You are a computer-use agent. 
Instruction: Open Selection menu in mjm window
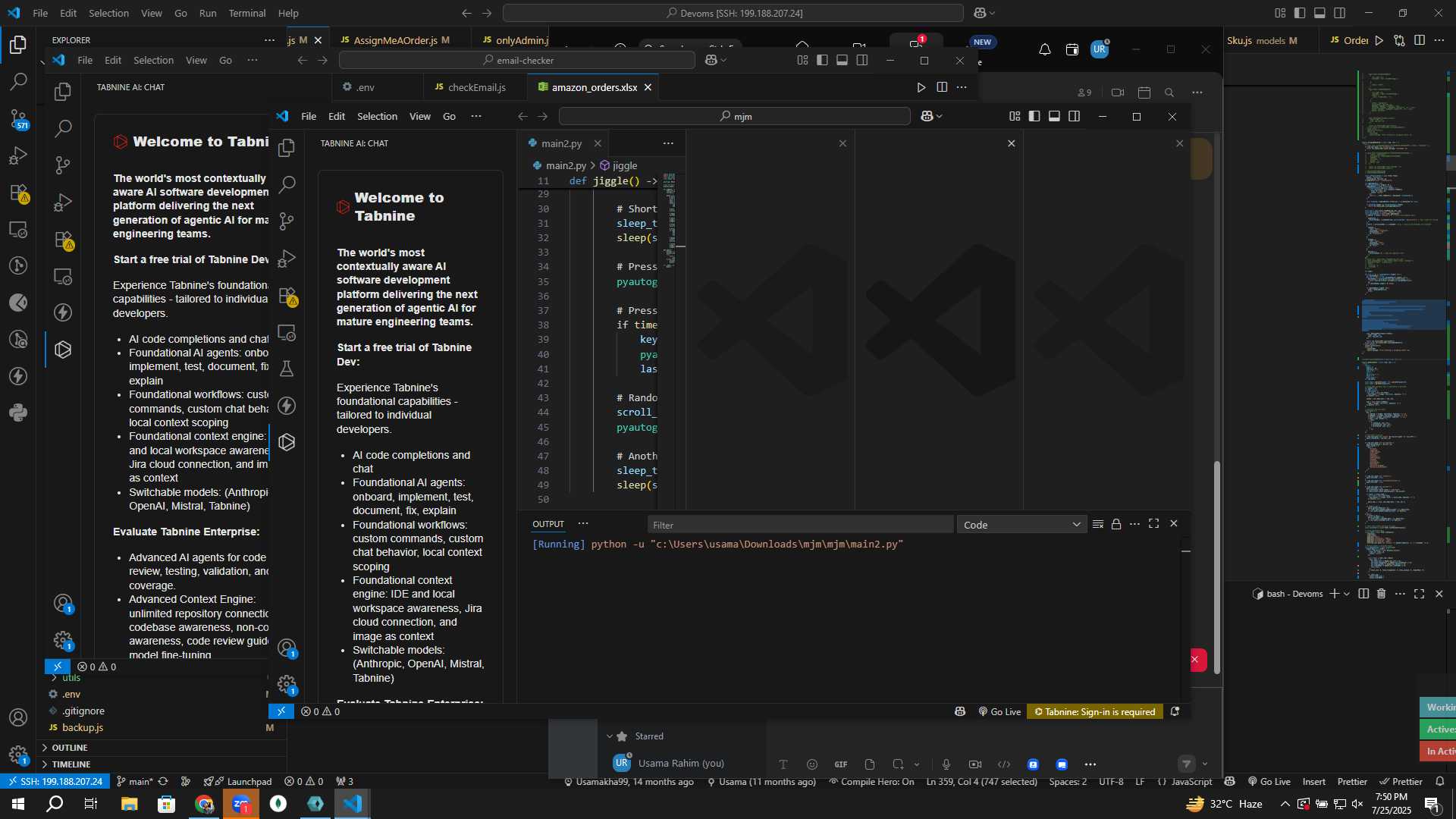click(x=377, y=116)
